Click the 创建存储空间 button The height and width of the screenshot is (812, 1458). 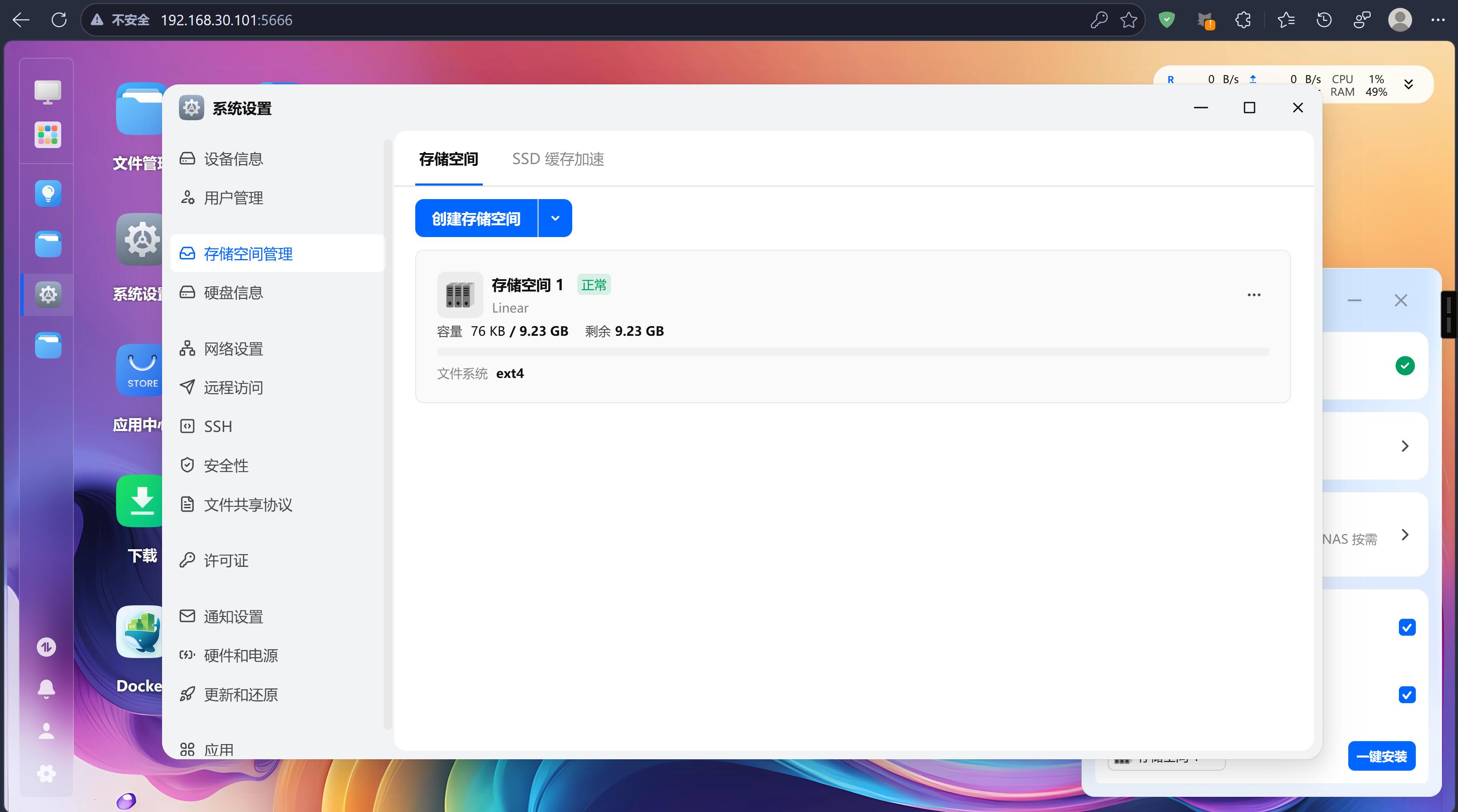(x=476, y=219)
